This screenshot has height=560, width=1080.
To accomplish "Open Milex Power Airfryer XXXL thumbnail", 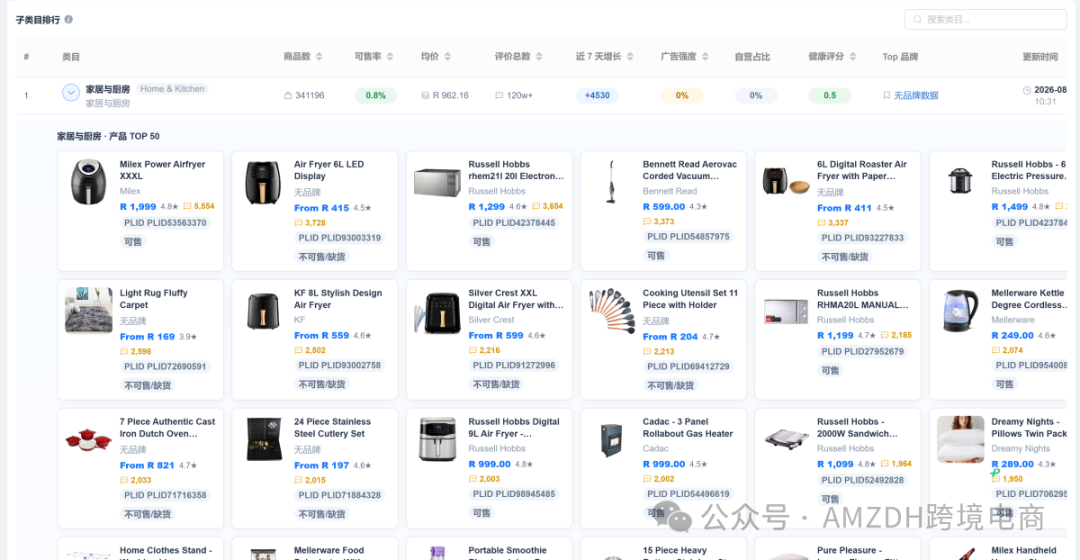I will point(89,182).
